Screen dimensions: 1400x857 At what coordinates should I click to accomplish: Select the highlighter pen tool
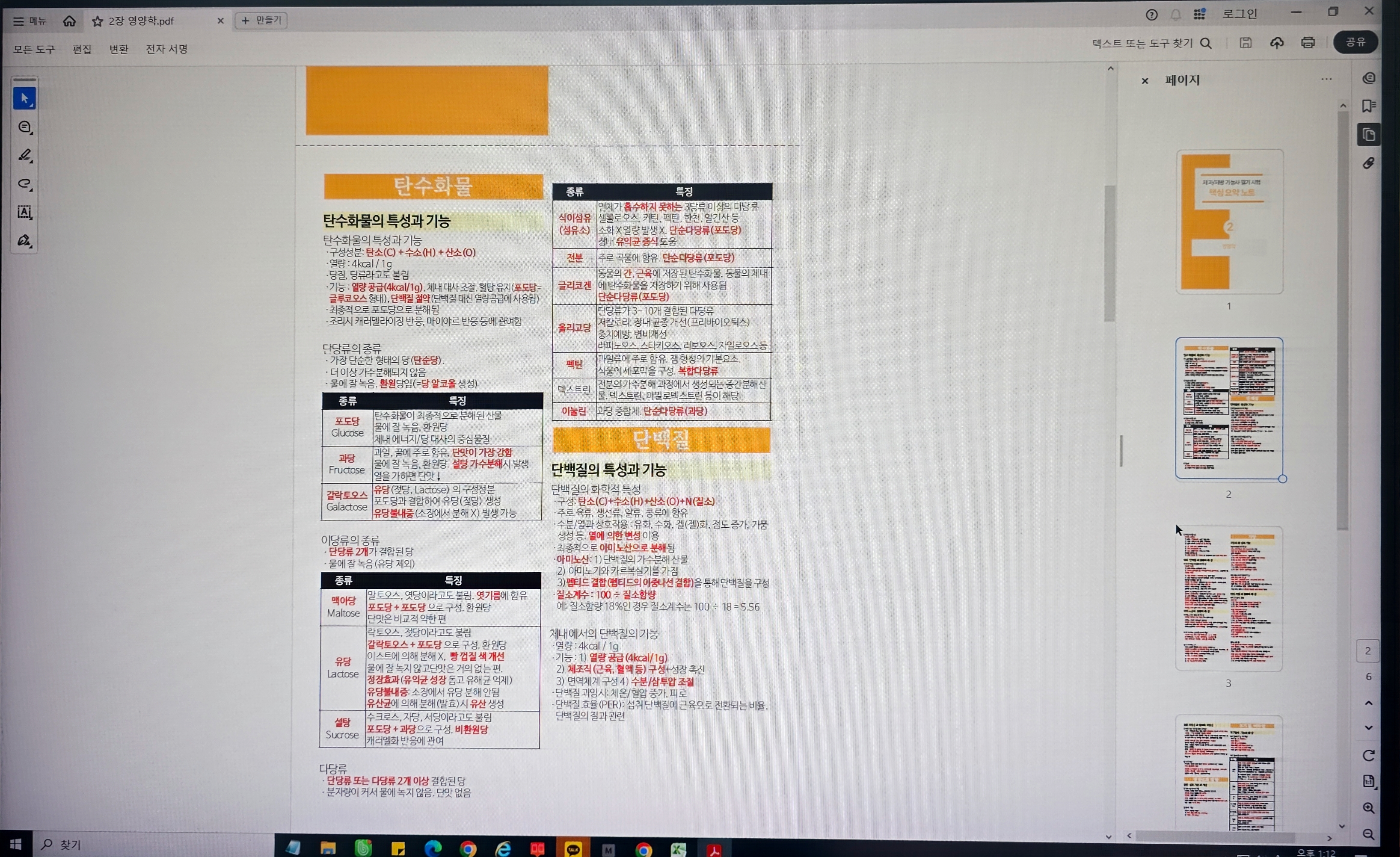click(x=24, y=155)
